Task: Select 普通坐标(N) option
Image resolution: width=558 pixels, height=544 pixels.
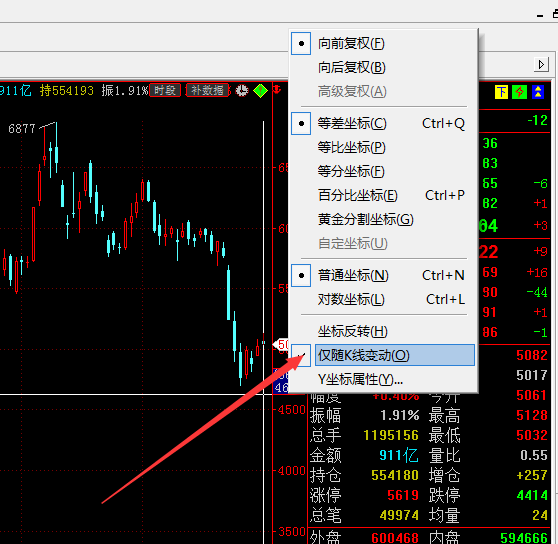Action: tap(383, 275)
